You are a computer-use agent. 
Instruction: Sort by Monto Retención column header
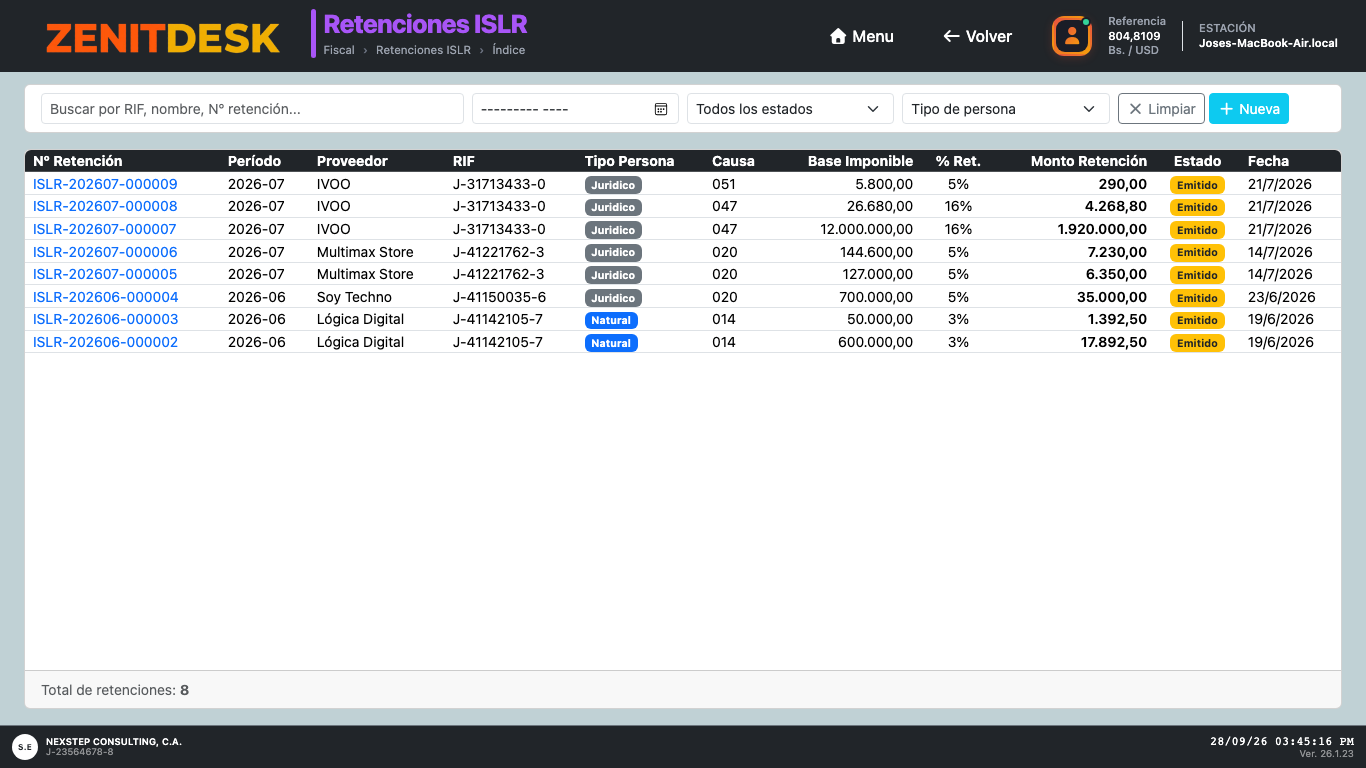(1089, 161)
